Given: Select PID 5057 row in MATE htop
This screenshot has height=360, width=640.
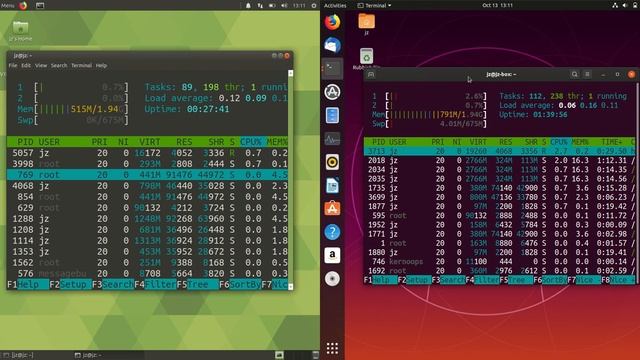Looking at the screenshot, I should 147,153.
